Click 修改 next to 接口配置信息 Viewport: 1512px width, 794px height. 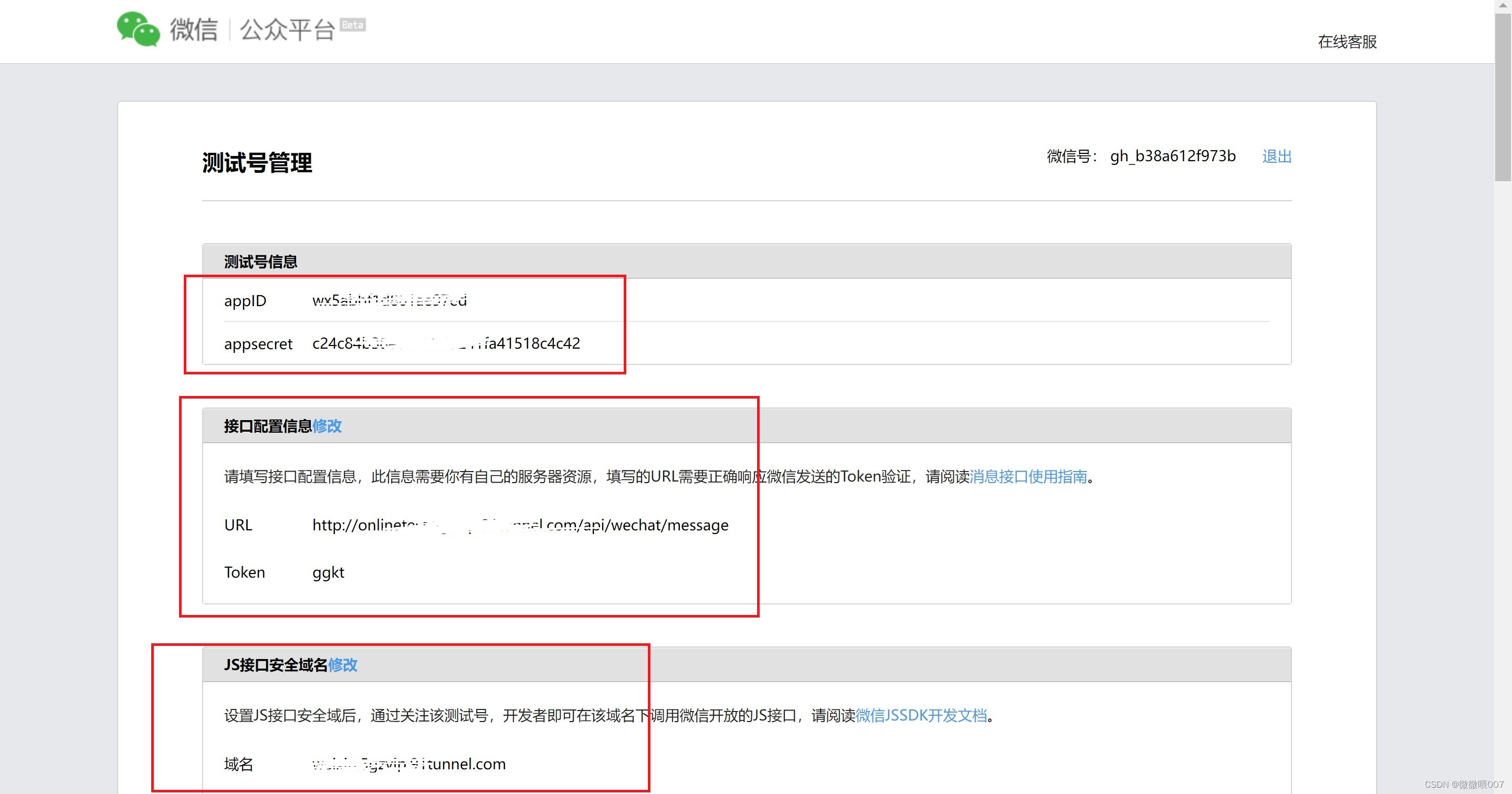coord(327,426)
